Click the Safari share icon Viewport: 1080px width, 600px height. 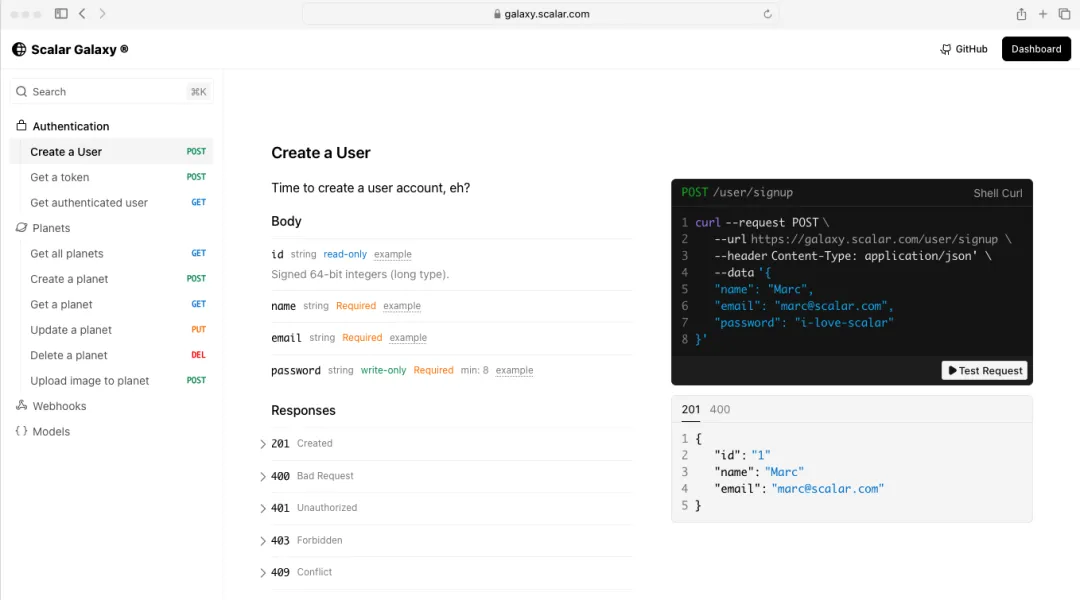click(x=1021, y=14)
